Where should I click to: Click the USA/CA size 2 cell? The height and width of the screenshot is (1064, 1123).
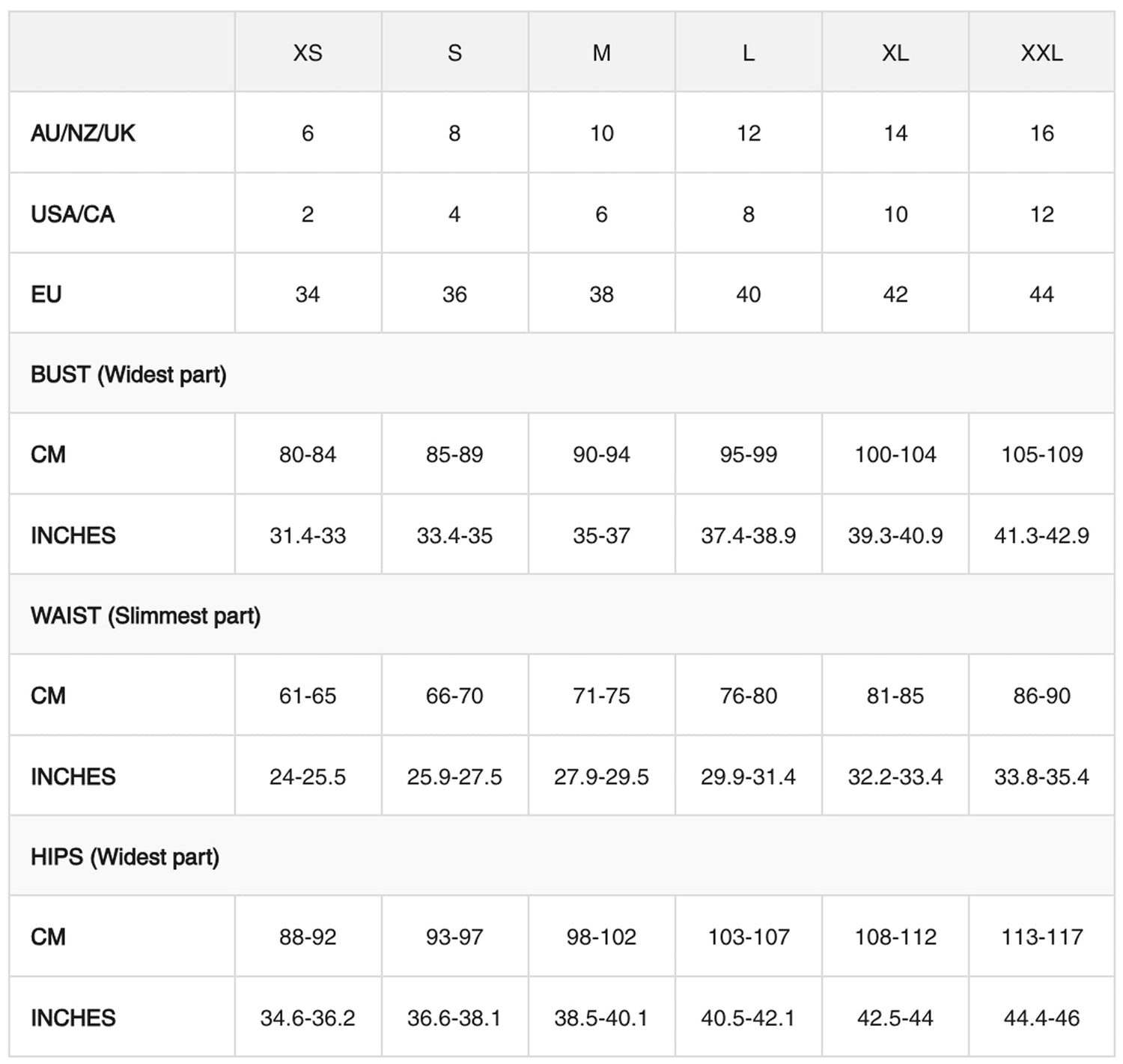(x=308, y=214)
